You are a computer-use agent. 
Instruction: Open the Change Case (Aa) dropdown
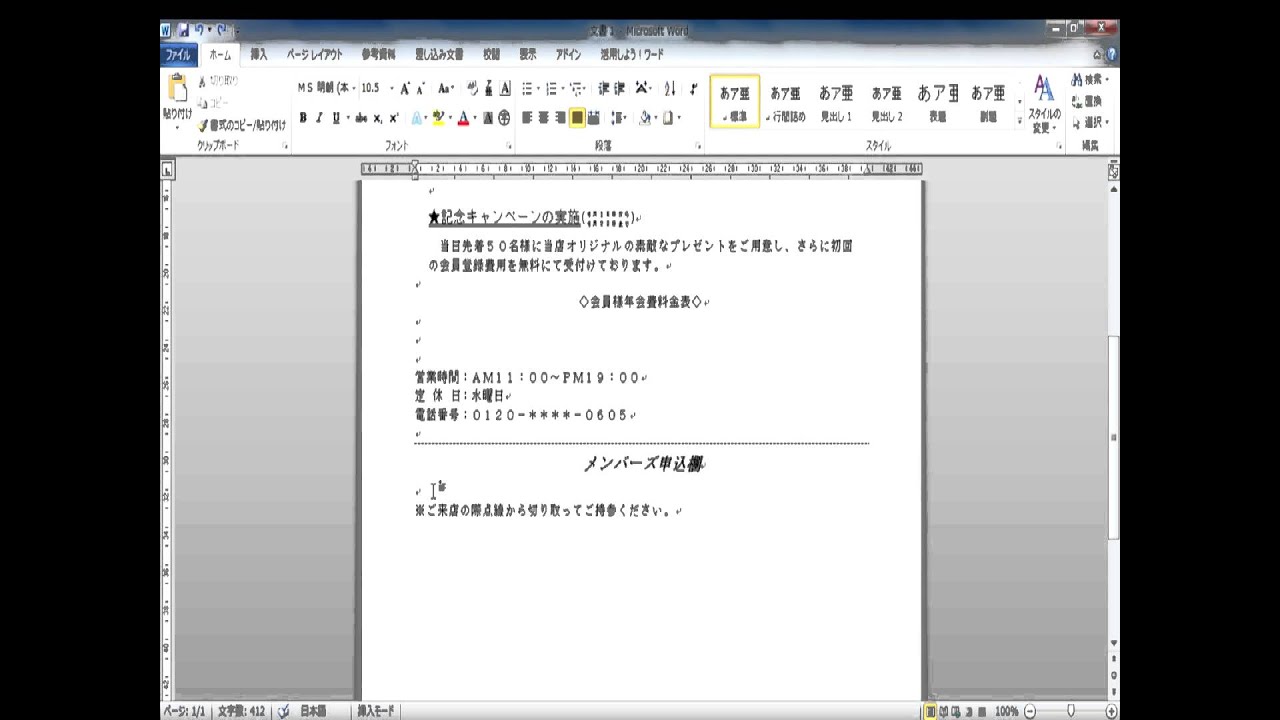446,88
